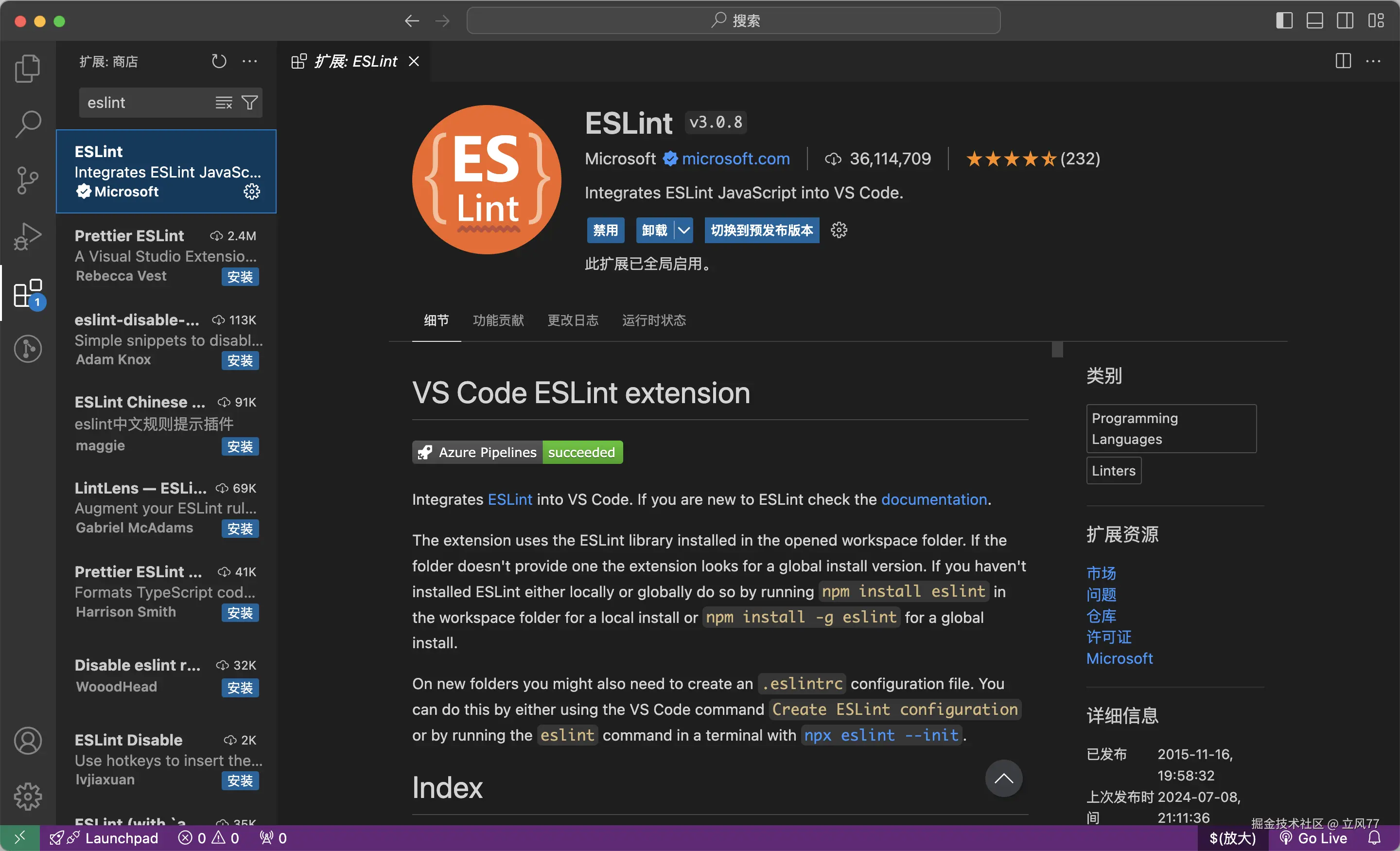Open the Source Control view
Screen dimensions: 1400x851
click(x=27, y=180)
